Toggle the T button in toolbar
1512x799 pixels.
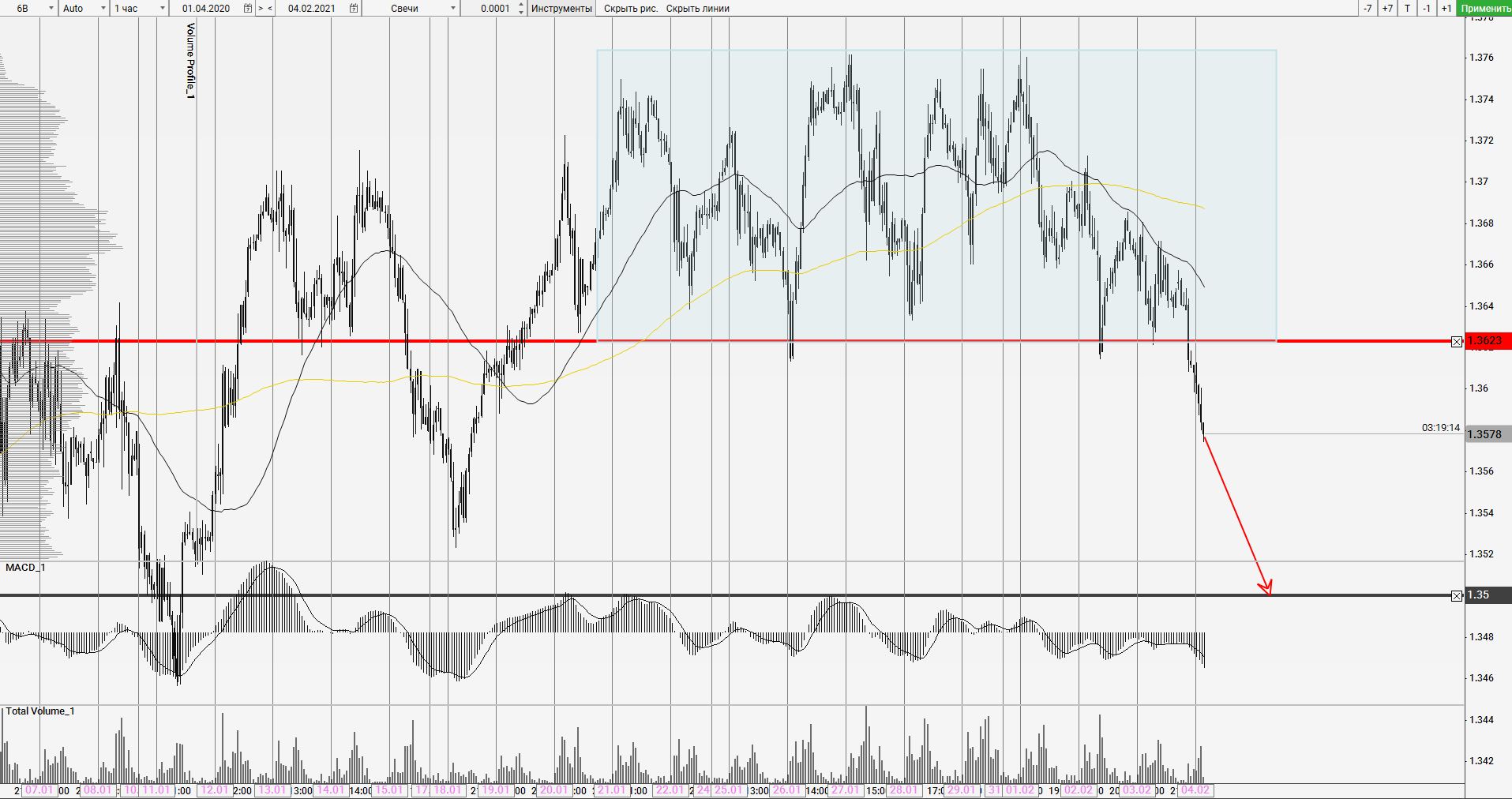[1407, 9]
